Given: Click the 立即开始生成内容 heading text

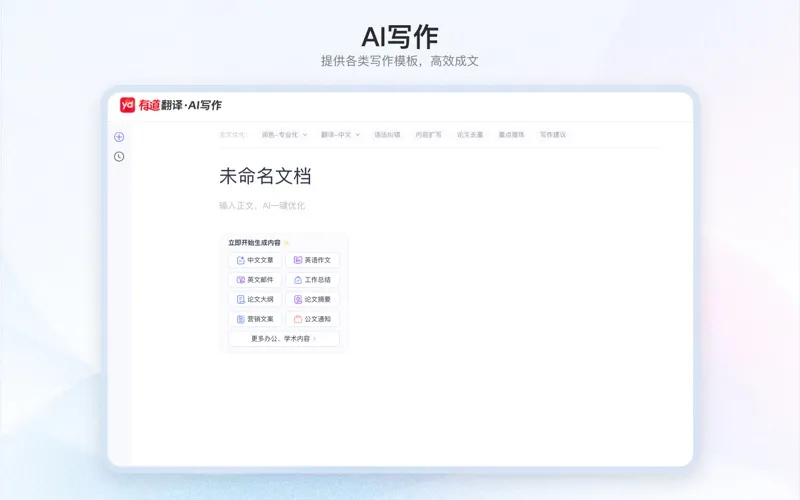Looking at the screenshot, I should (x=254, y=243).
